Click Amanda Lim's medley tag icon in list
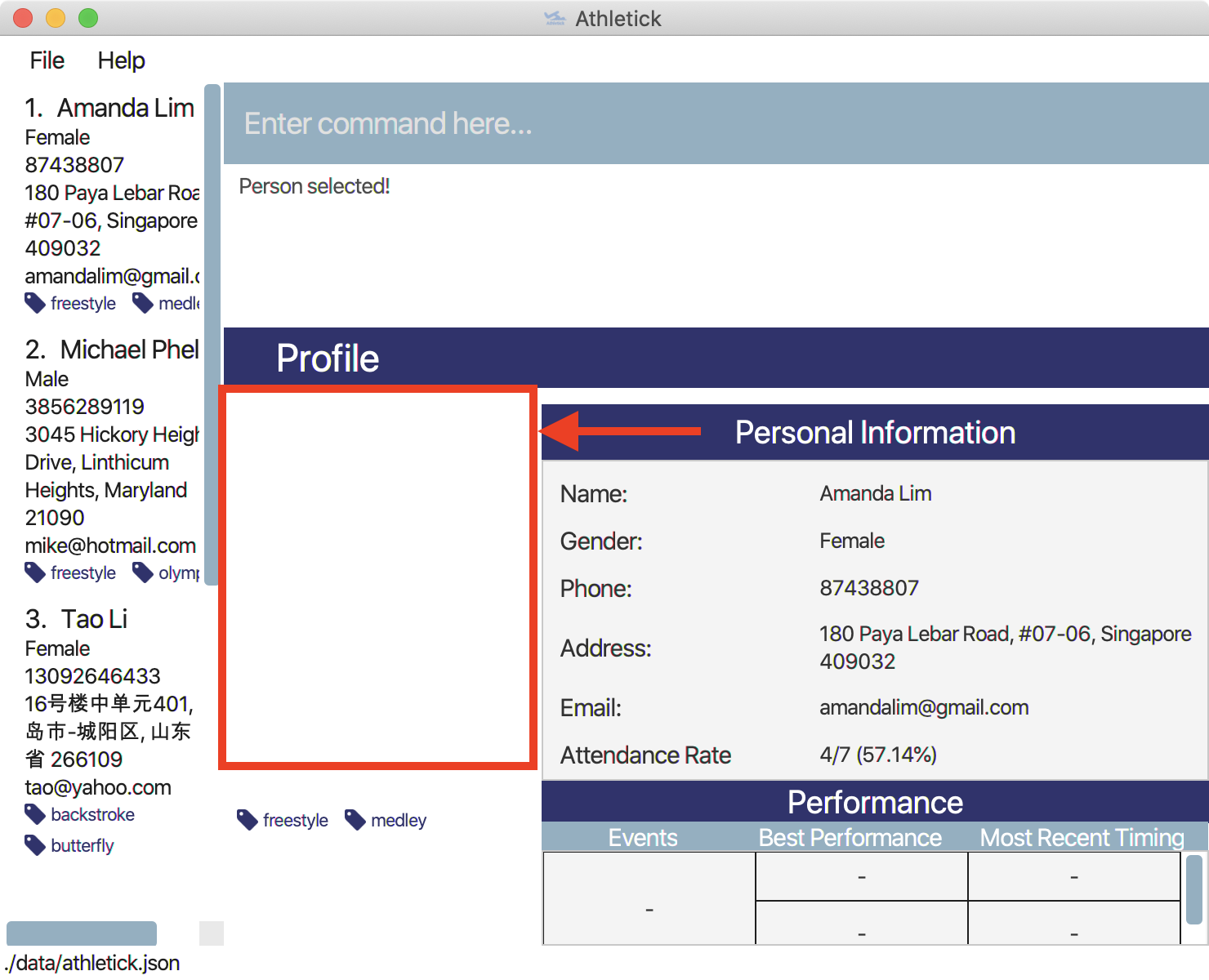This screenshot has width=1209, height=980. tap(143, 304)
